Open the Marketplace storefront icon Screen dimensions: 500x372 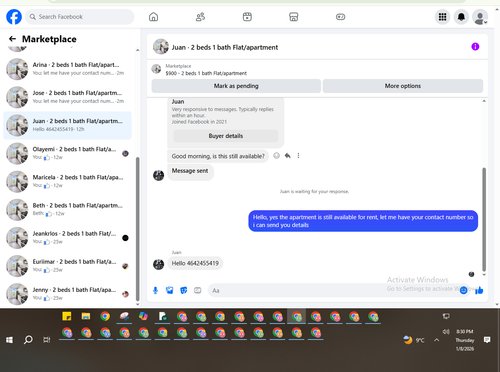click(x=294, y=17)
